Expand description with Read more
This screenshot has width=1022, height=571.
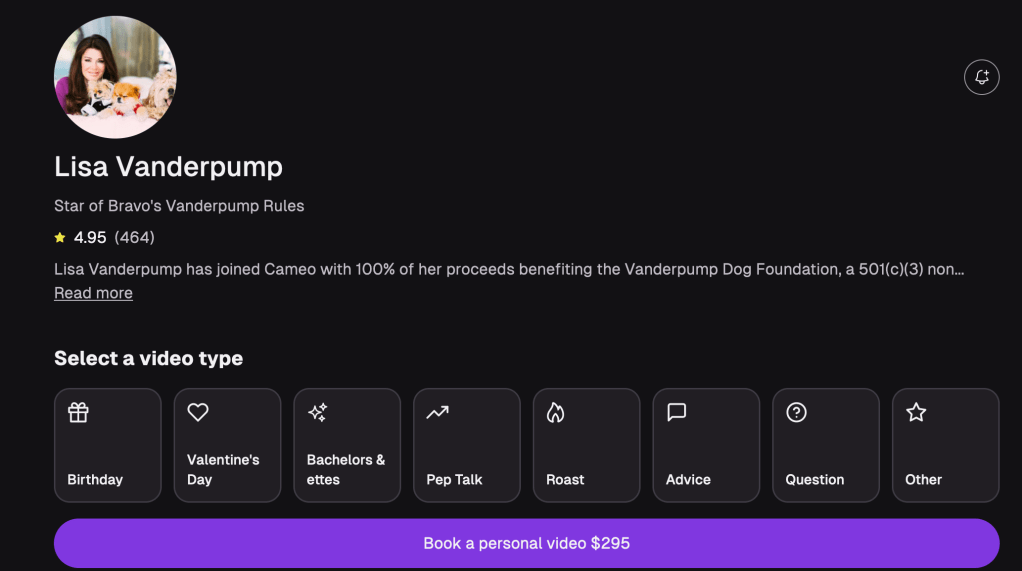click(x=93, y=293)
